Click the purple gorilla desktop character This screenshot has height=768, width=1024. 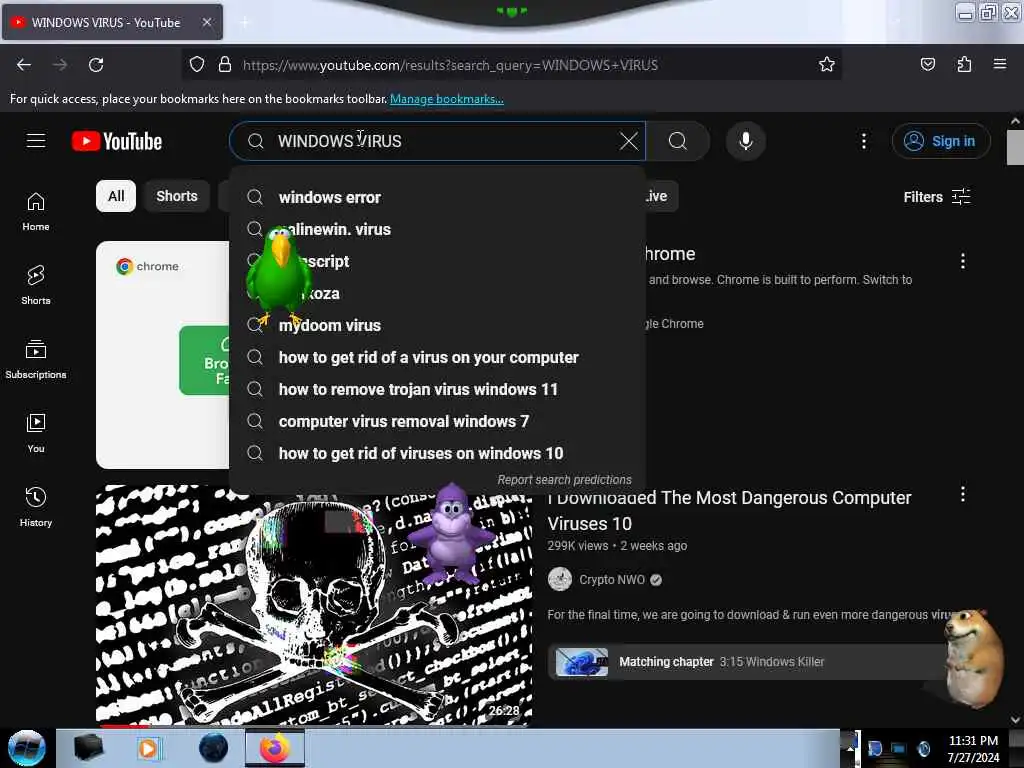[x=452, y=534]
